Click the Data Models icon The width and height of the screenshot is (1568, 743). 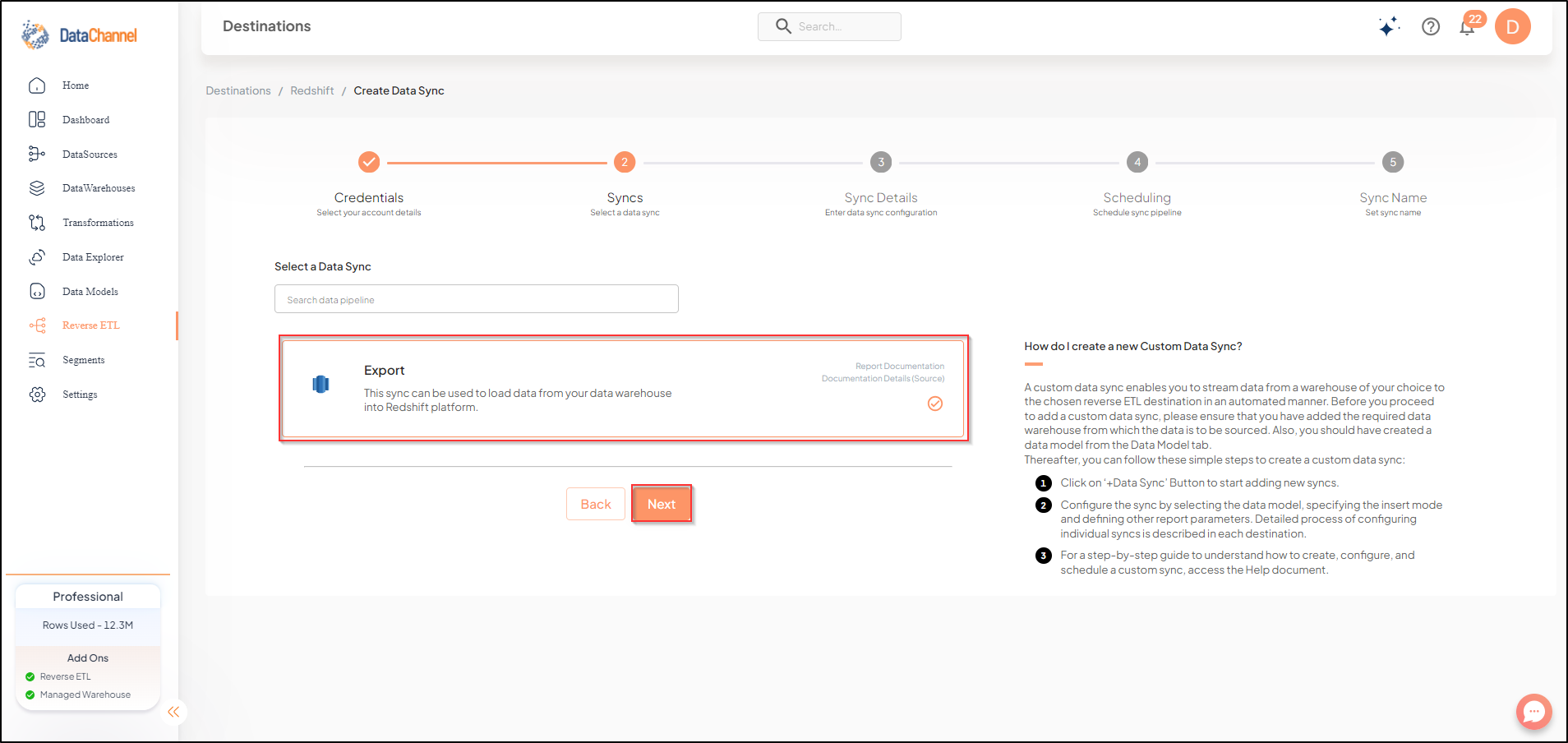pos(37,291)
